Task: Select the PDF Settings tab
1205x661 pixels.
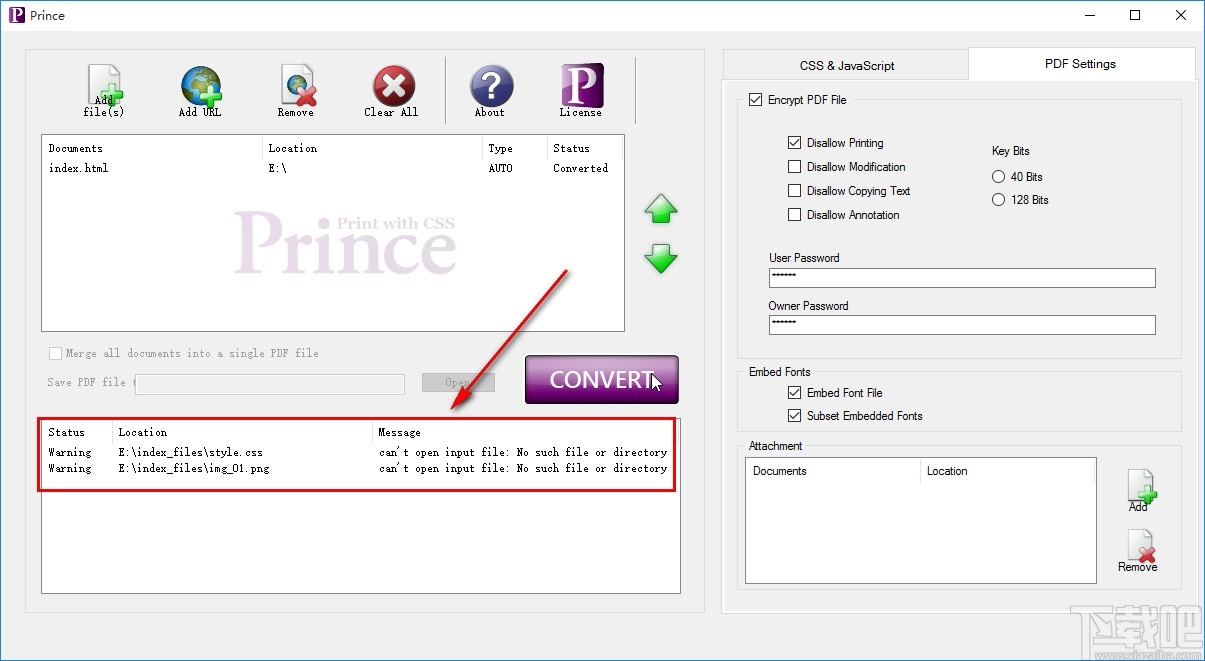Action: click(1080, 64)
